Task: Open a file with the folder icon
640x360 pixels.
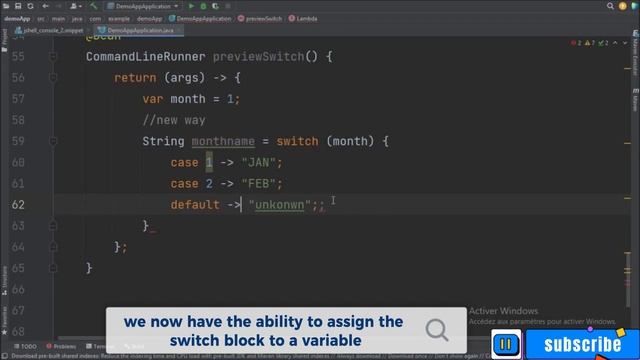Action: (6, 6)
